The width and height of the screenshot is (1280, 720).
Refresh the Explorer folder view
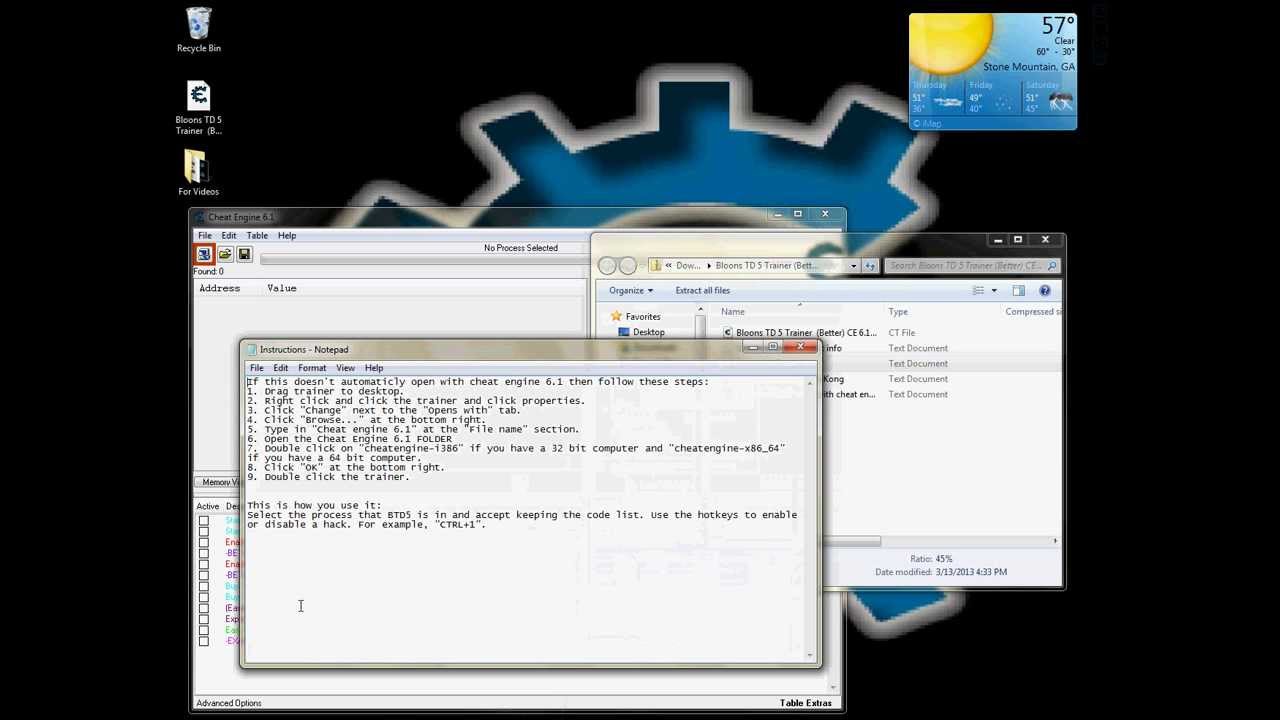pos(870,266)
